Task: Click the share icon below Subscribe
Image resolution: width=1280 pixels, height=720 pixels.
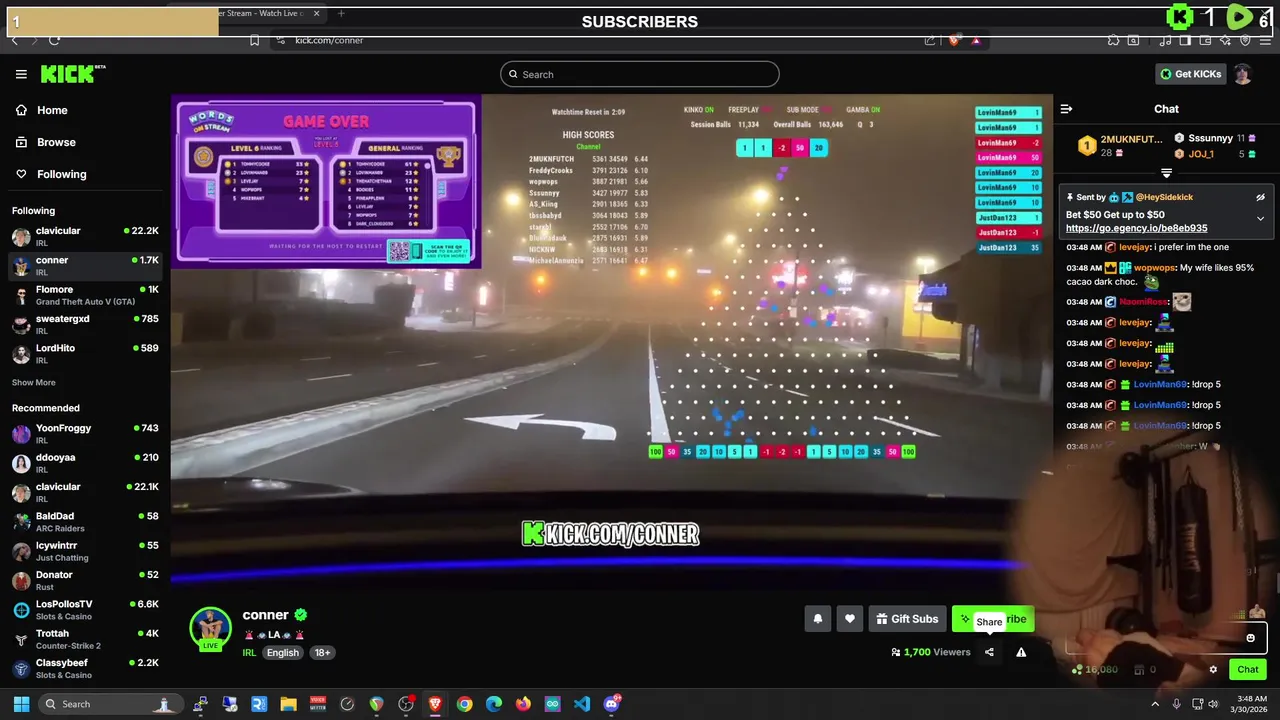Action: 989,652
